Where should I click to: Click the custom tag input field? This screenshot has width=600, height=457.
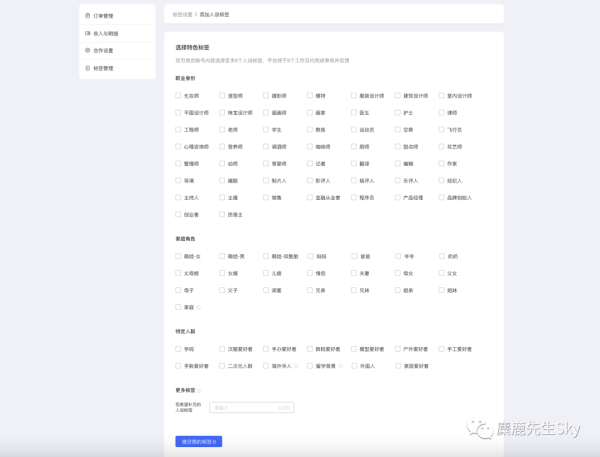pyautogui.click(x=250, y=407)
